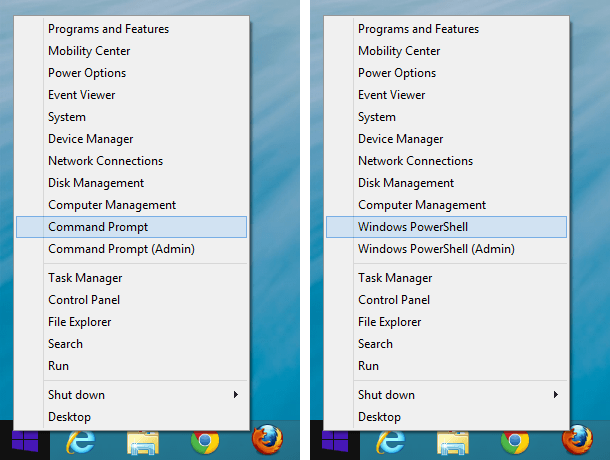Open Internet Explorer below the Command Prompt menu
610x460 pixels.
tap(80, 442)
